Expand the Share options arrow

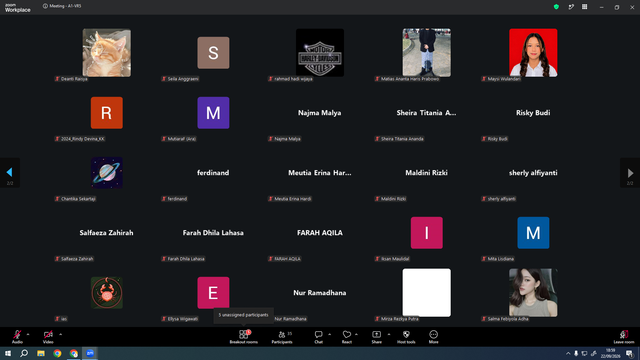[x=389, y=334]
